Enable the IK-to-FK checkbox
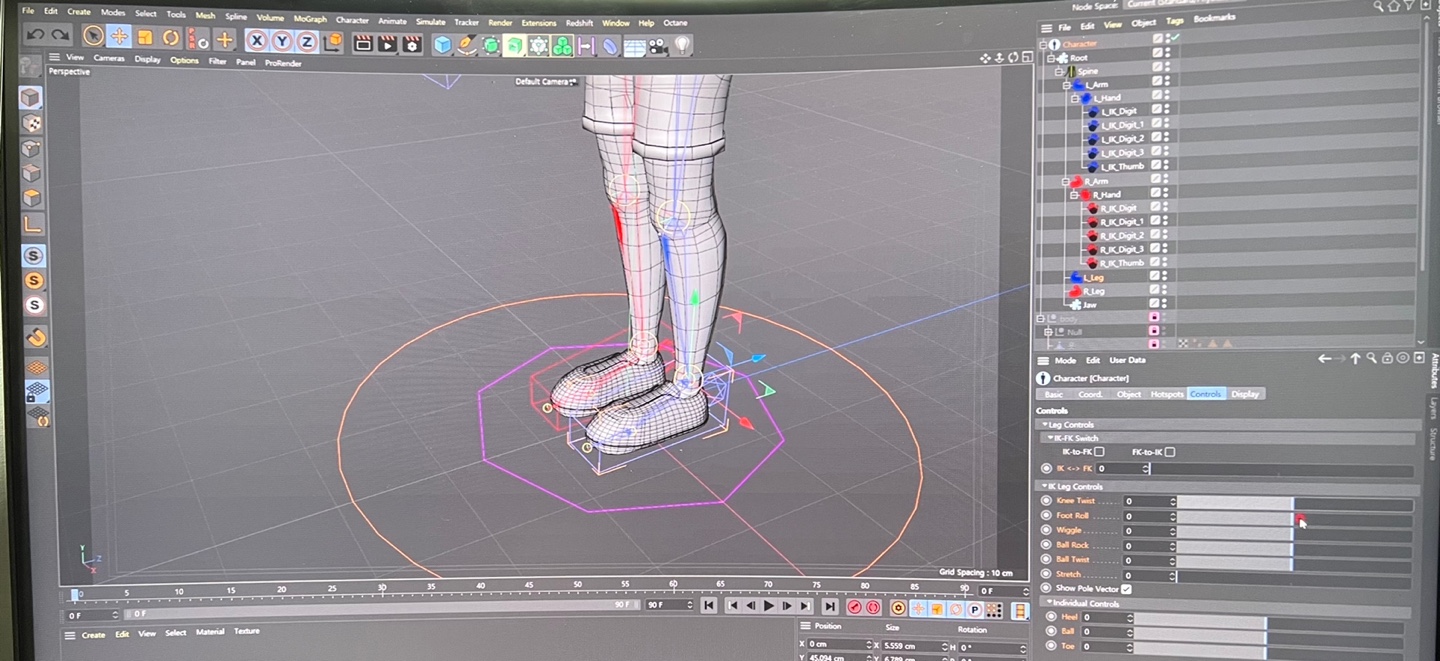Viewport: 1440px width, 661px height. (x=1099, y=452)
